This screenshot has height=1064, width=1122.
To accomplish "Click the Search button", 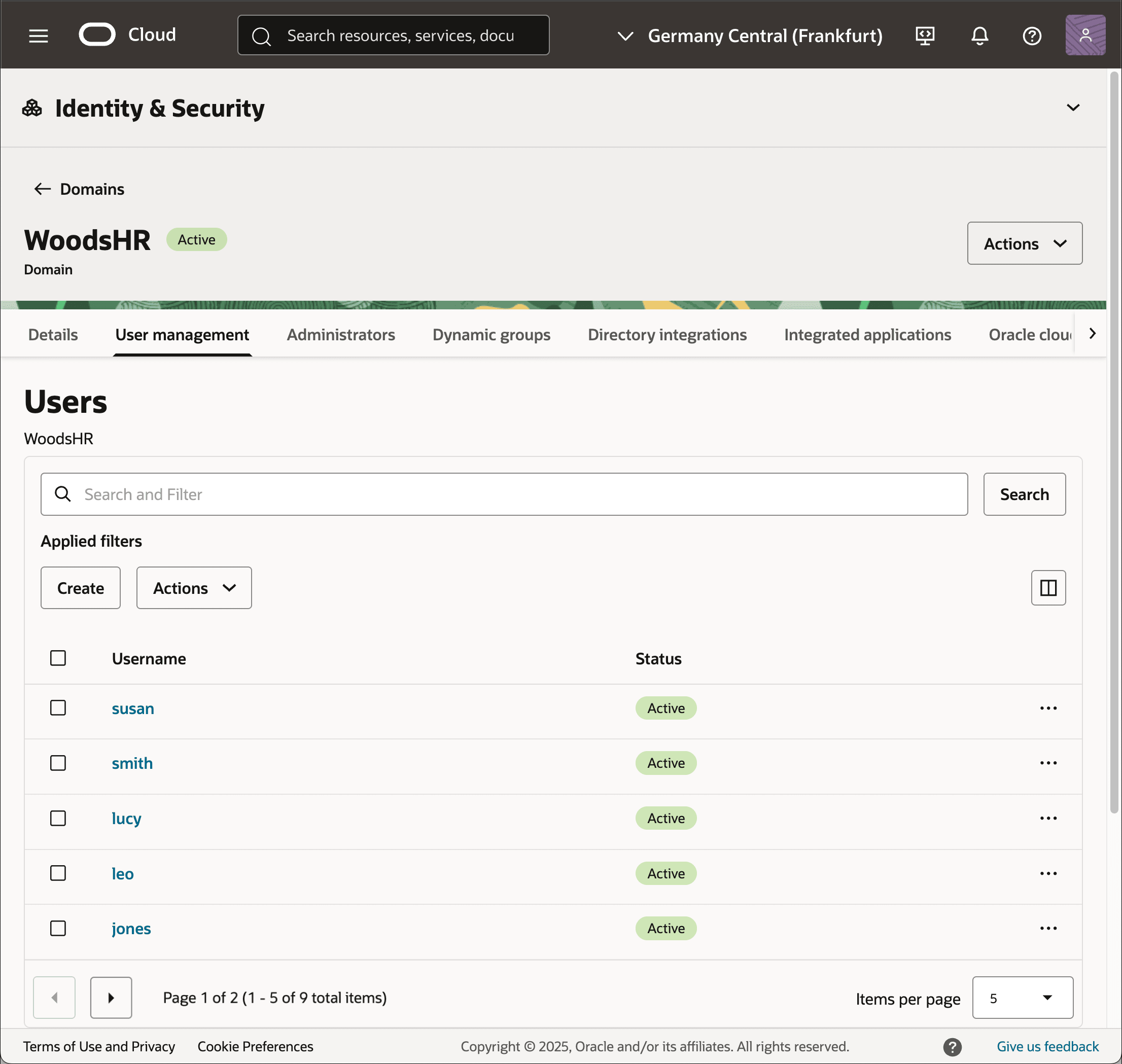I will pyautogui.click(x=1024, y=494).
